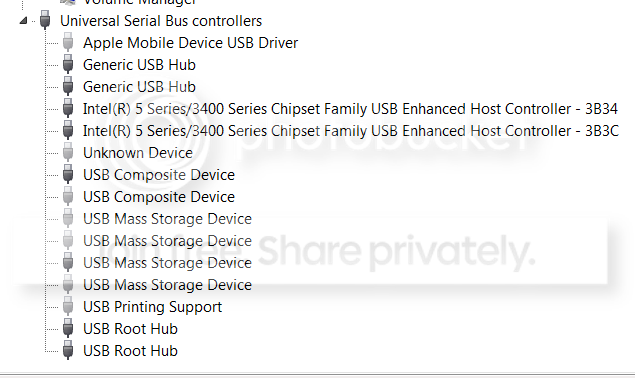Collapse the Universal Serial Bus controllers node

(23, 20)
